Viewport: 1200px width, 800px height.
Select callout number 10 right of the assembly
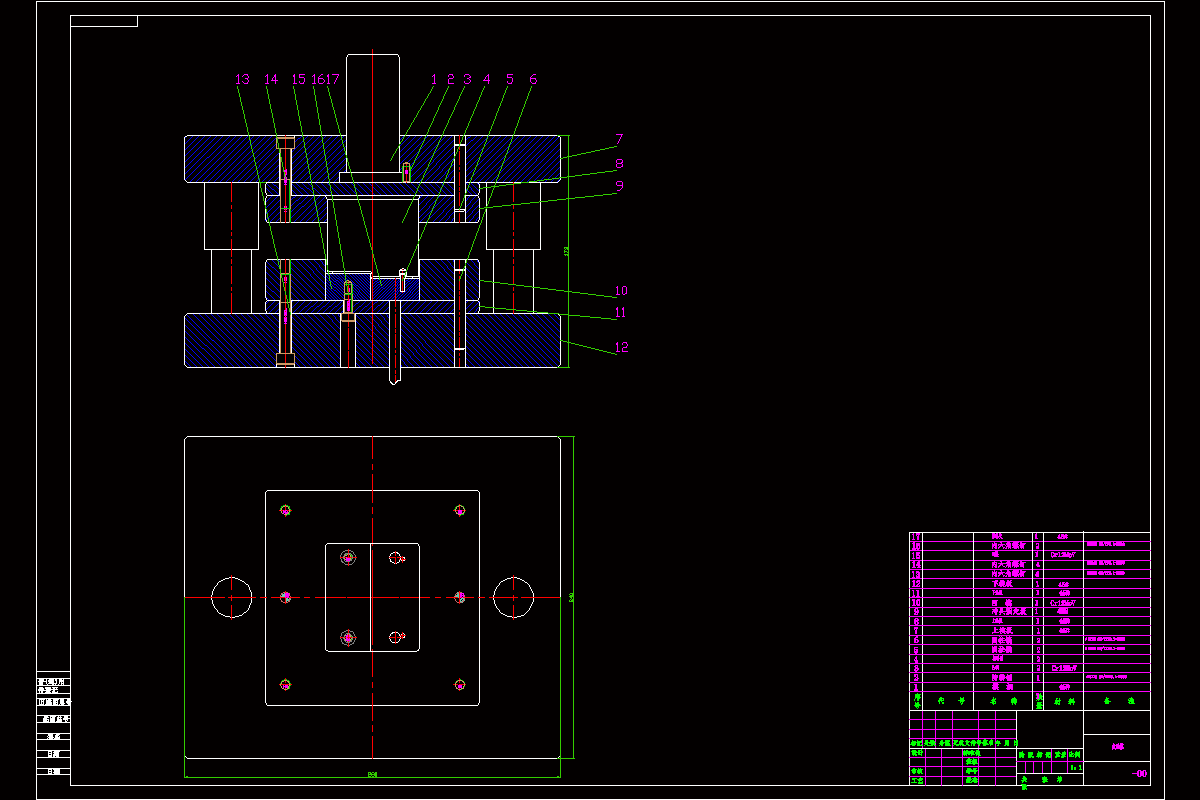621,291
